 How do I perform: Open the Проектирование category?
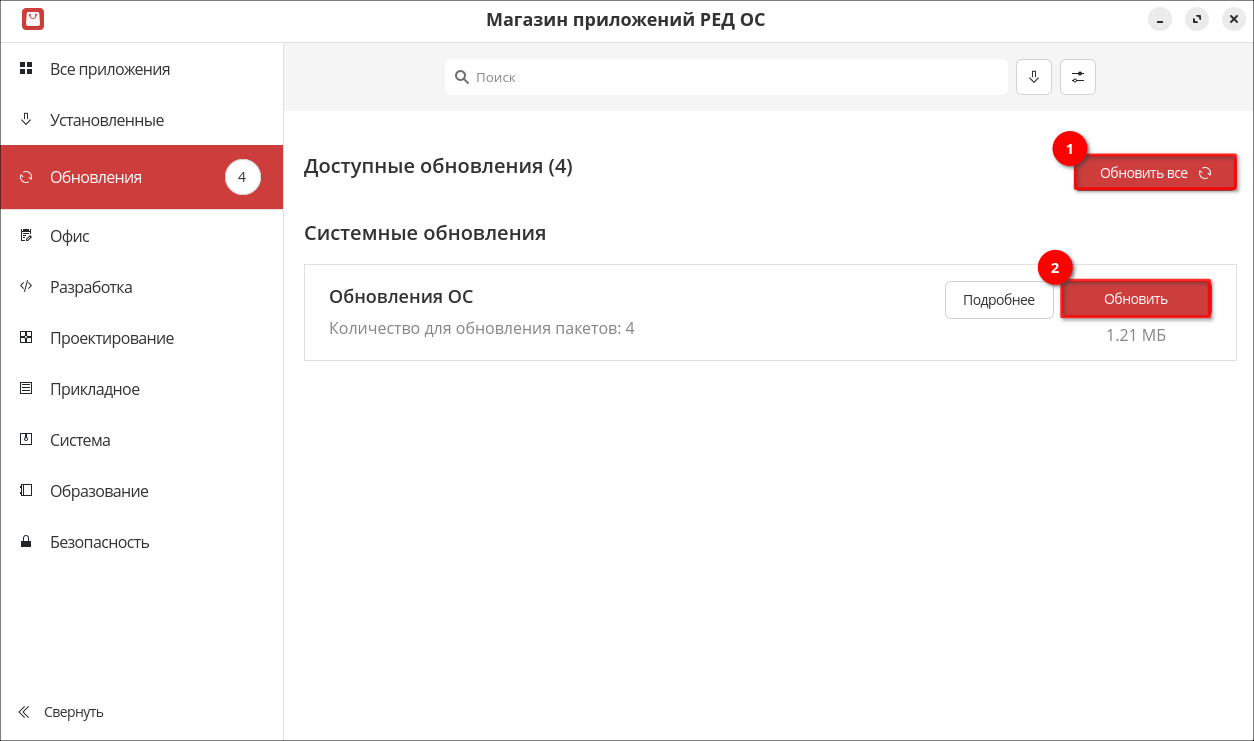click(112, 338)
